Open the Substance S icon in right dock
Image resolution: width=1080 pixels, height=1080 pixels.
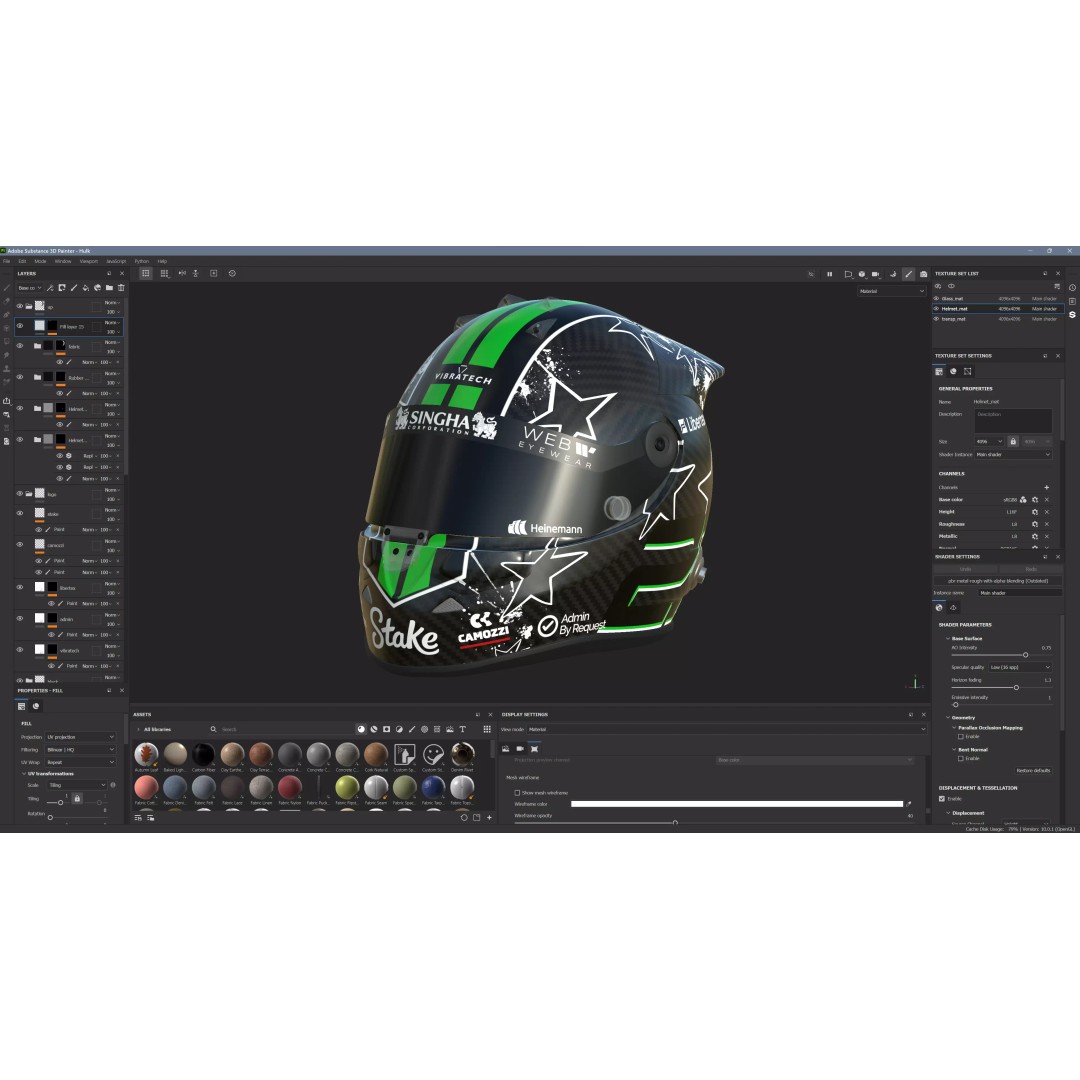coord(1072,314)
